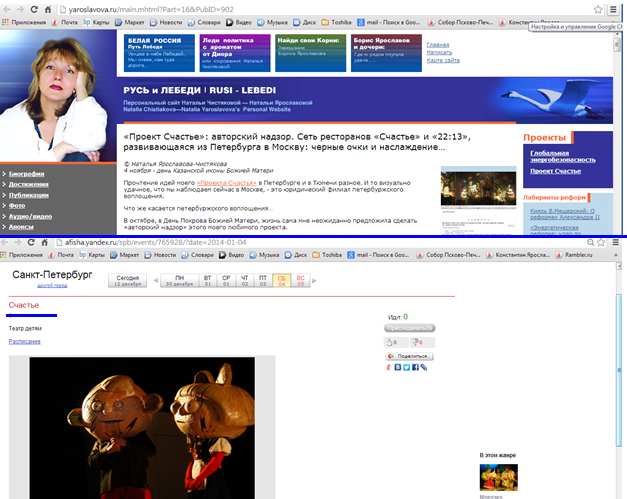Open the Видео bookmark in the bottom window
The image size is (627, 499).
coord(231,255)
